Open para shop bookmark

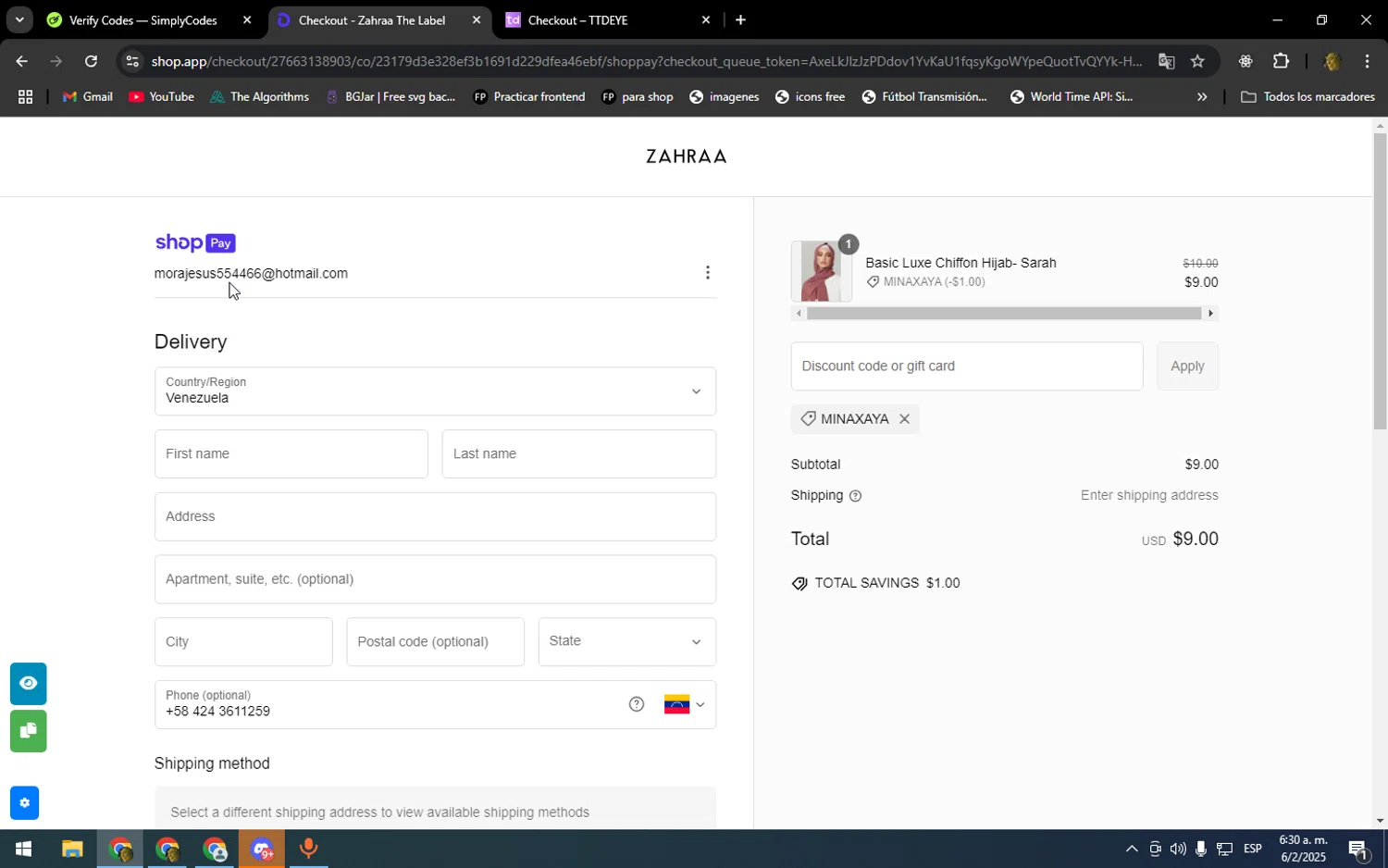click(638, 97)
